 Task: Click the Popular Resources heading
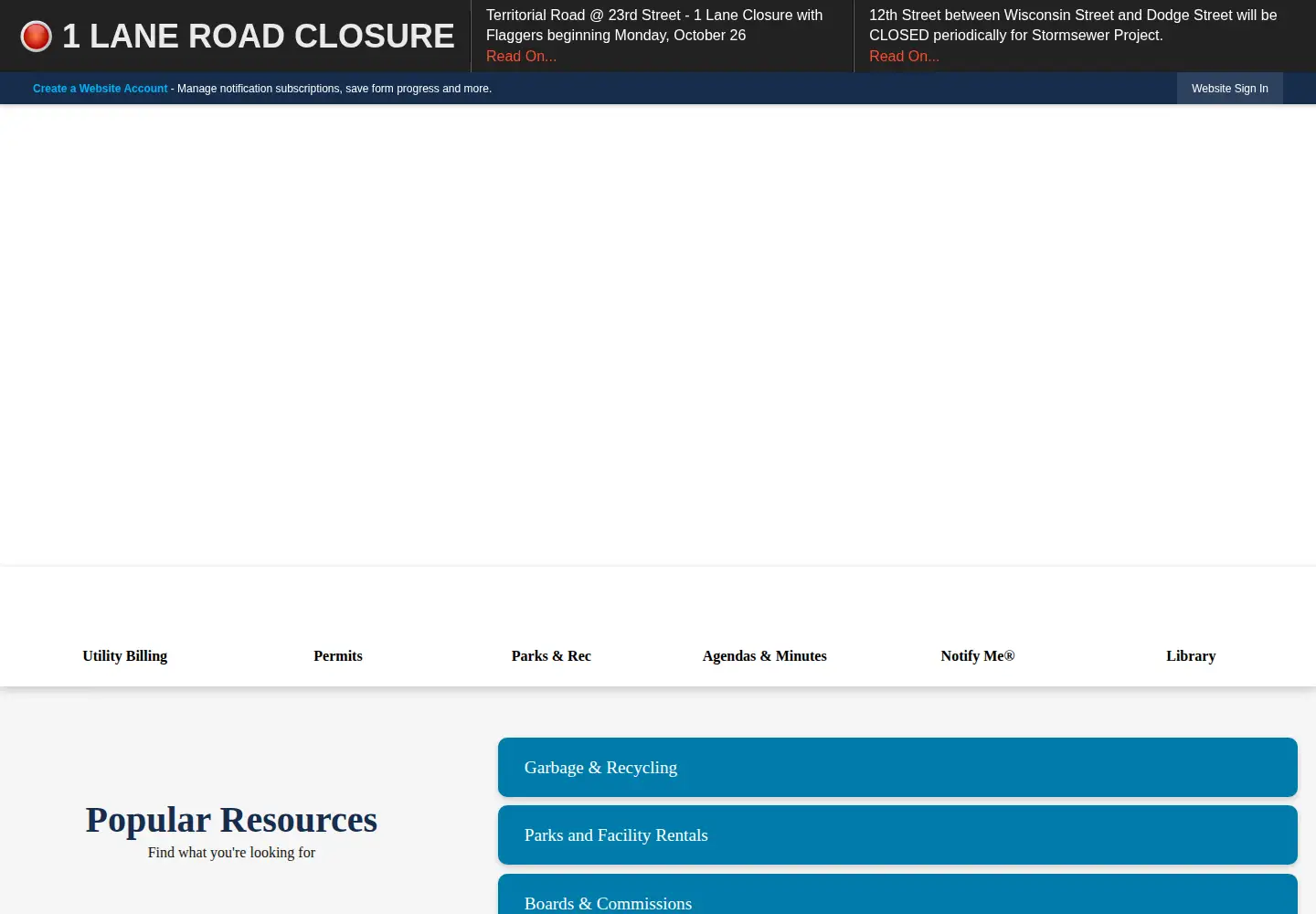(231, 820)
